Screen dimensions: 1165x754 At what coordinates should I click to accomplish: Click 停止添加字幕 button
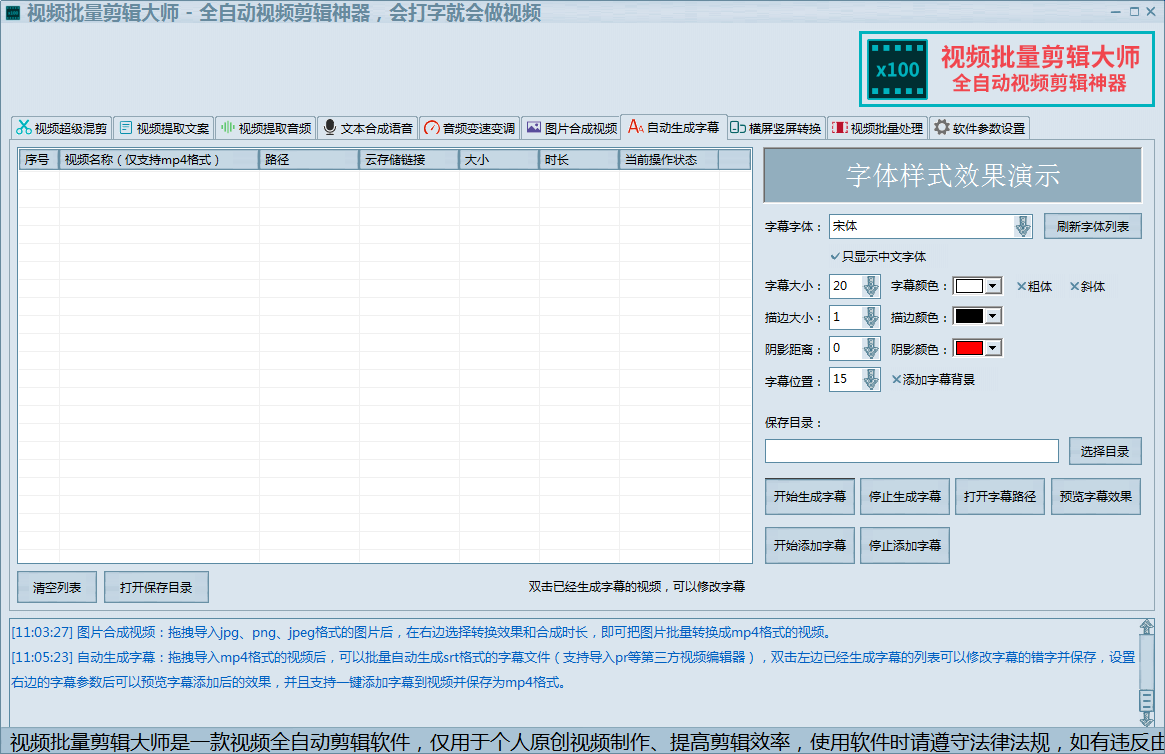[905, 545]
